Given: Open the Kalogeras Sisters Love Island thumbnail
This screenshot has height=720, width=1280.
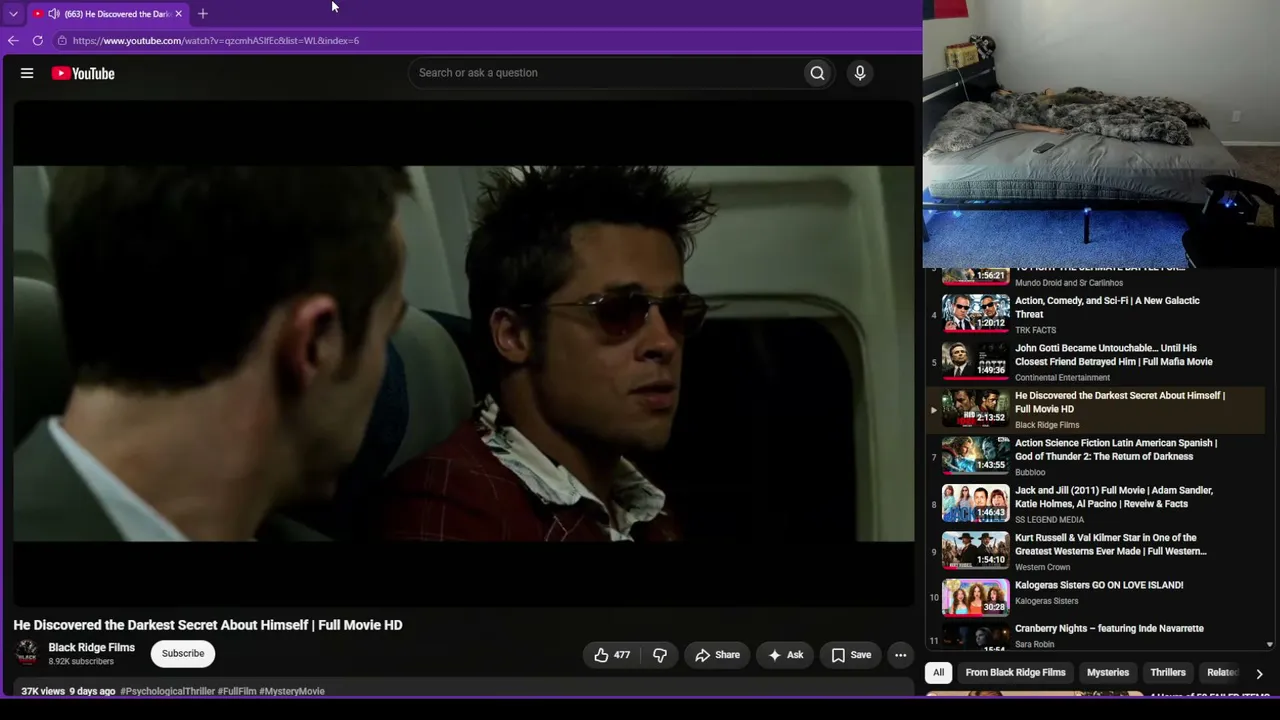Looking at the screenshot, I should 976,598.
